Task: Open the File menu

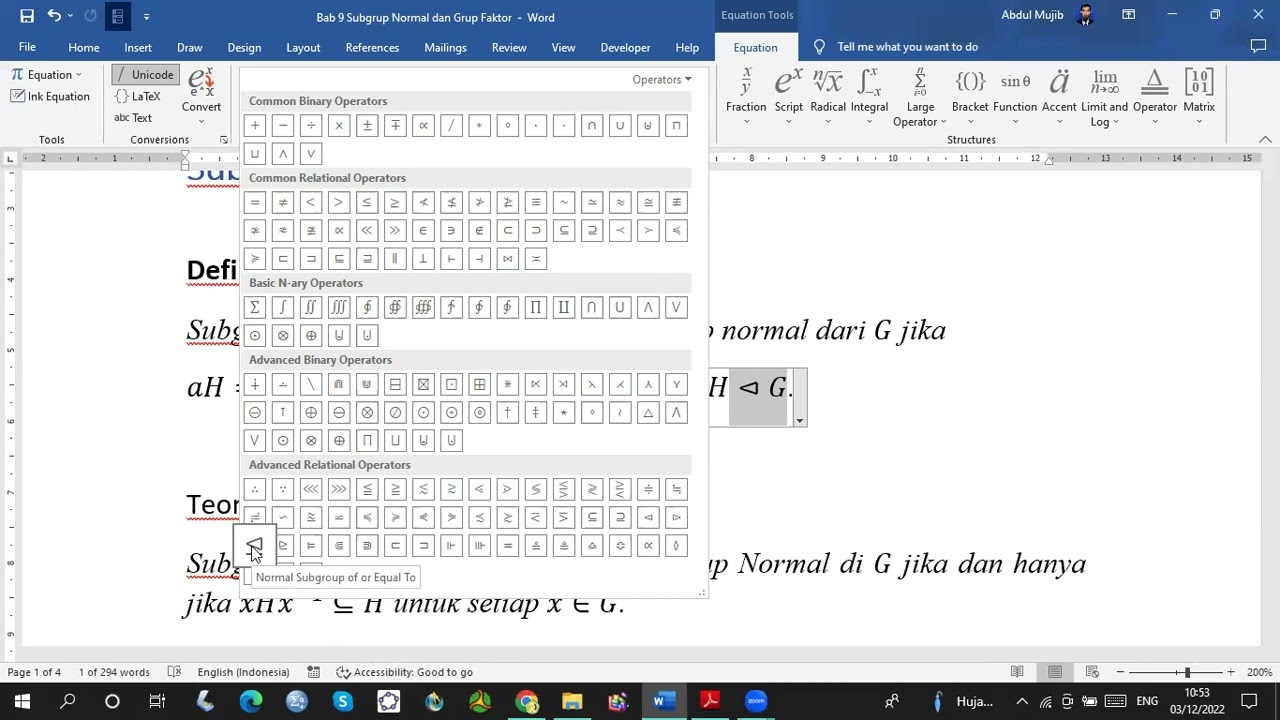Action: (x=27, y=47)
